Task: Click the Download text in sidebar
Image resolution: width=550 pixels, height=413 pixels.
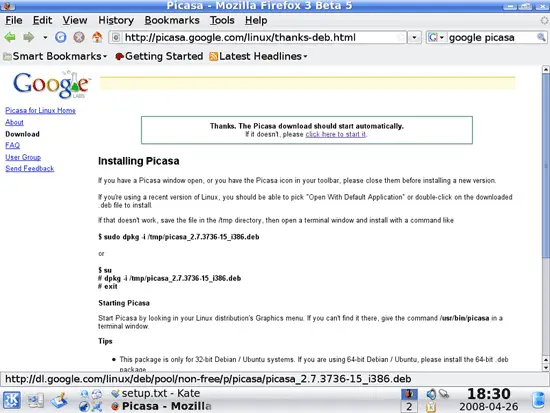Action: [22, 134]
